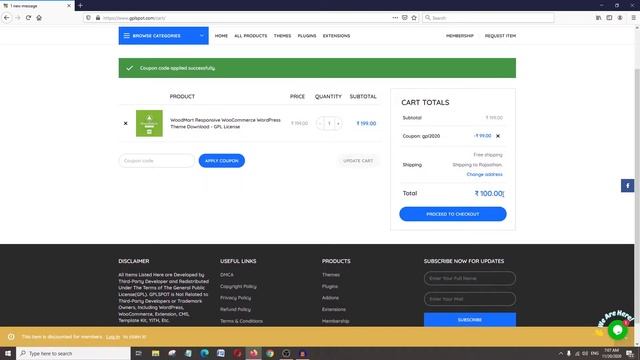Go to Plugins in navigation
This screenshot has width=640, height=360.
pos(307,36)
